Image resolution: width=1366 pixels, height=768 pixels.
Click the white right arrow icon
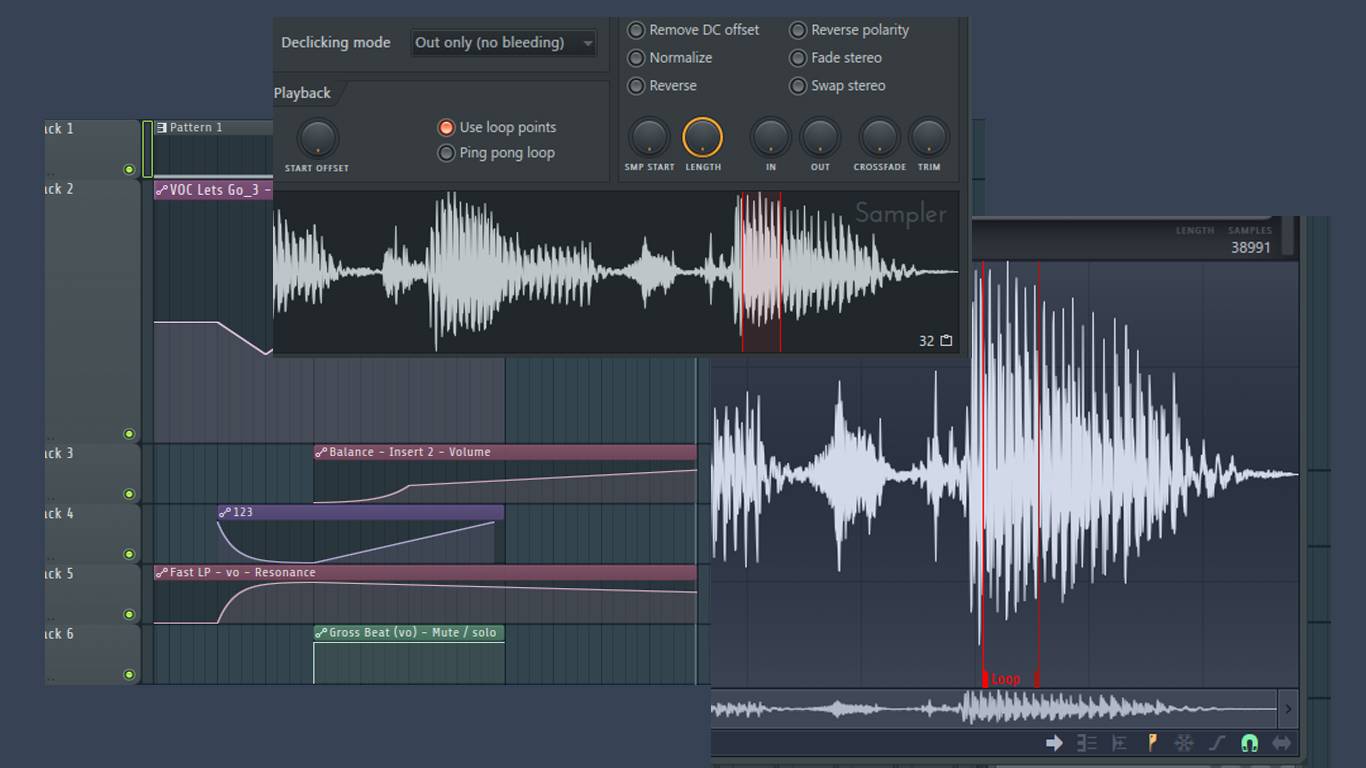1054,743
